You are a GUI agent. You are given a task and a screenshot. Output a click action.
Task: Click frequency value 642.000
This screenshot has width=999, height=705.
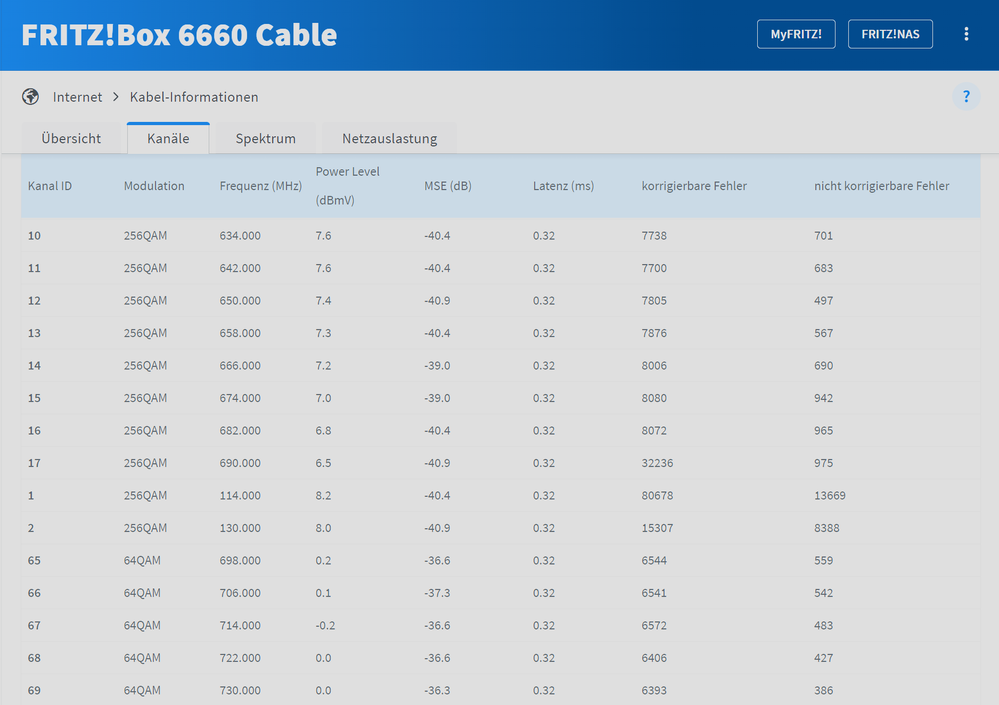240,268
